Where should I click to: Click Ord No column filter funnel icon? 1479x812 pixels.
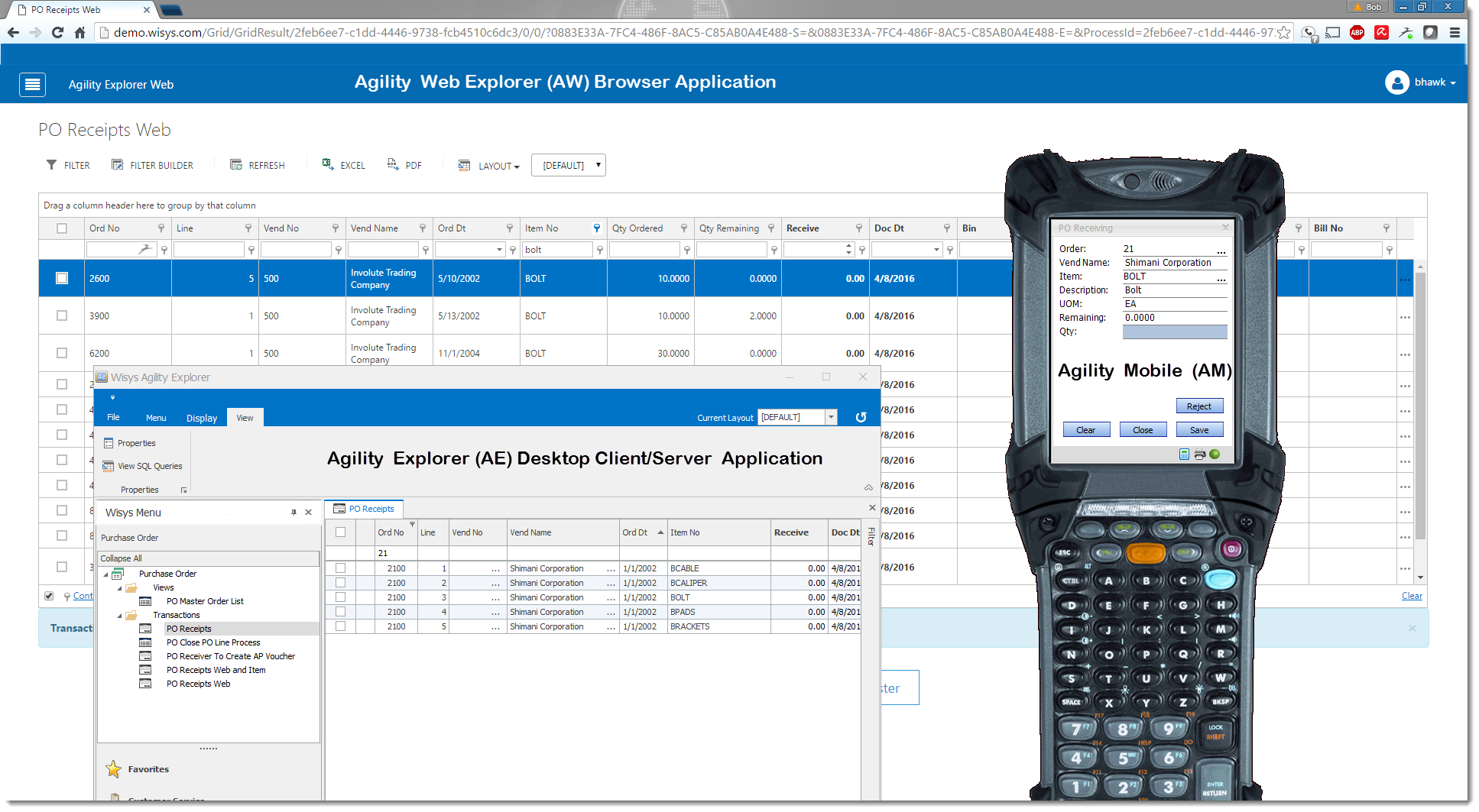(161, 228)
